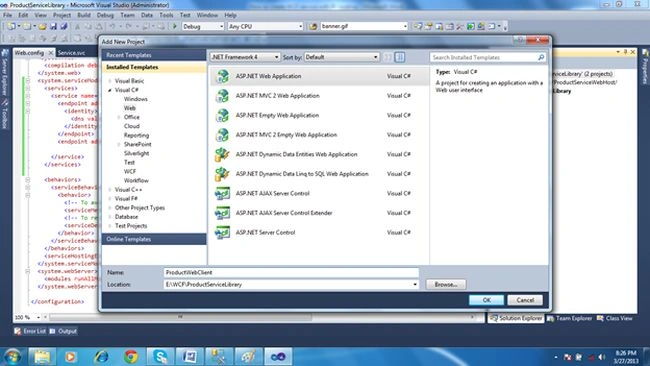Choose the AJAX Server Control Extender icon
This screenshot has height=366, width=650.
(222, 213)
